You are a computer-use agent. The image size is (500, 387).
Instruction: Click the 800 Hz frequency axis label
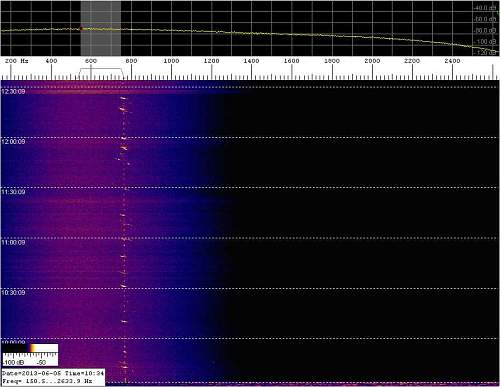[x=131, y=61]
